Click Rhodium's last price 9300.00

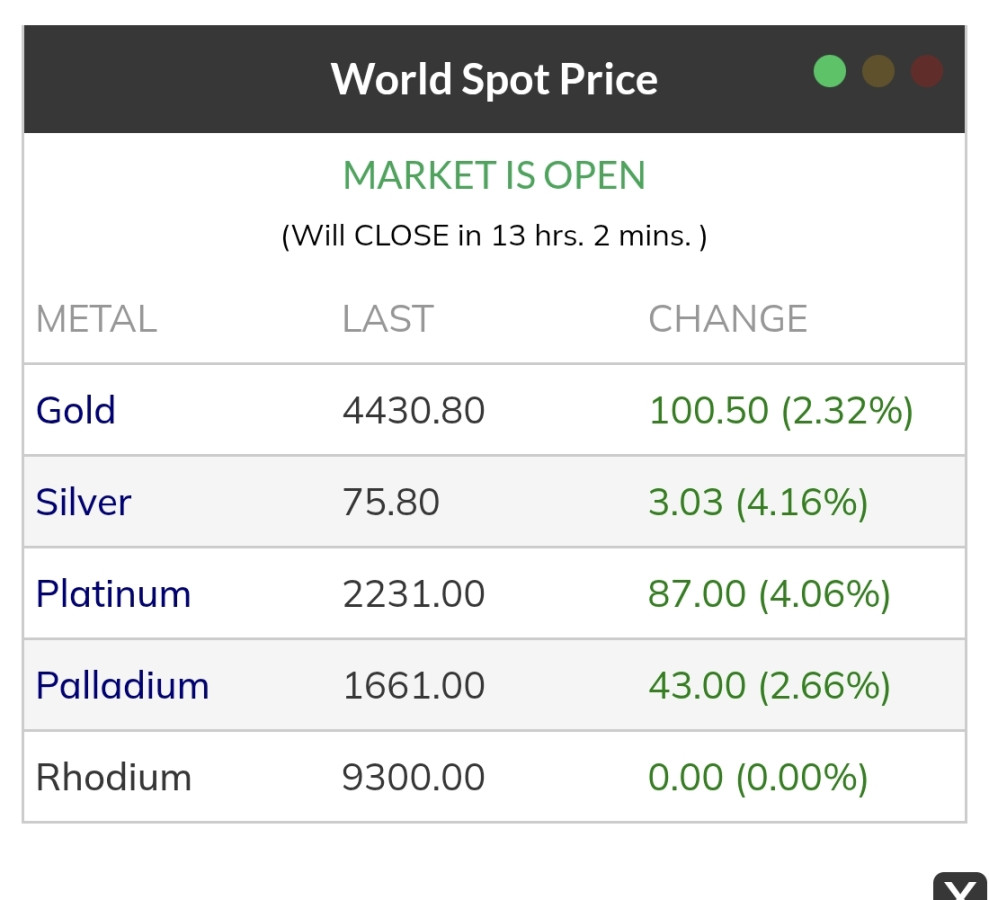point(413,777)
